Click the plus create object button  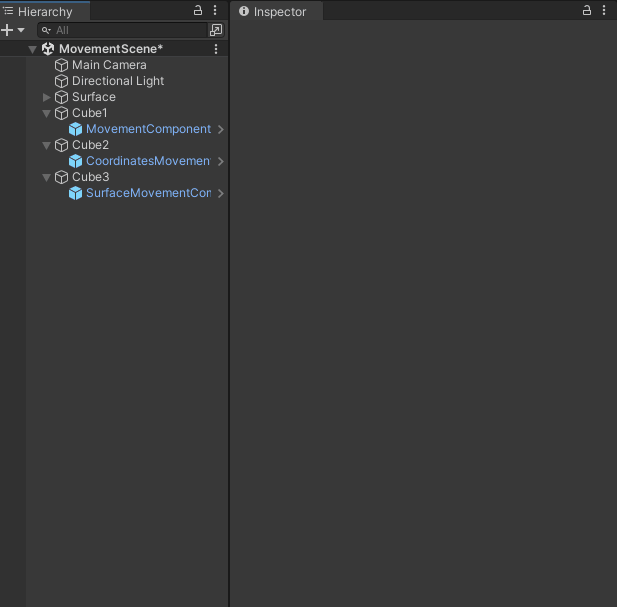point(7,30)
